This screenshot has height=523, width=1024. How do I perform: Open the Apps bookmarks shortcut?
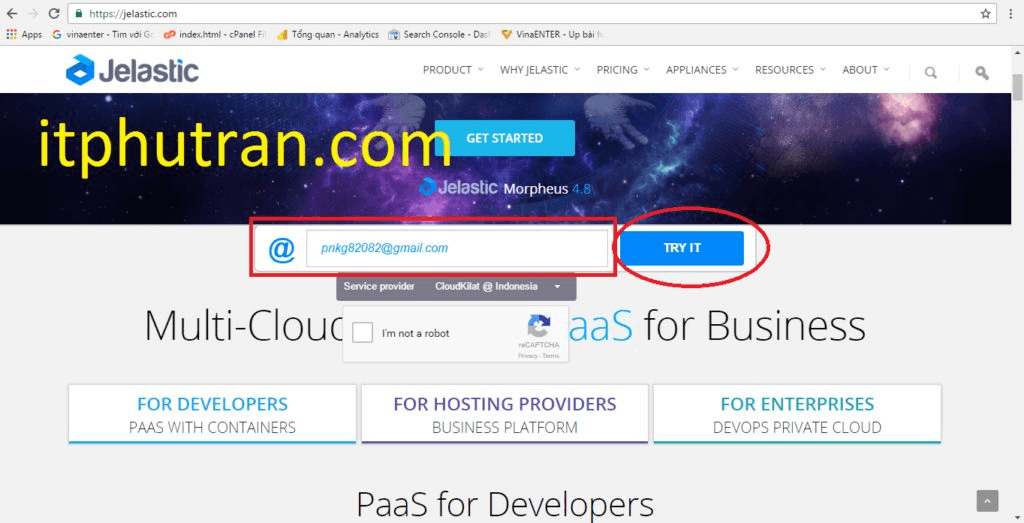point(24,35)
